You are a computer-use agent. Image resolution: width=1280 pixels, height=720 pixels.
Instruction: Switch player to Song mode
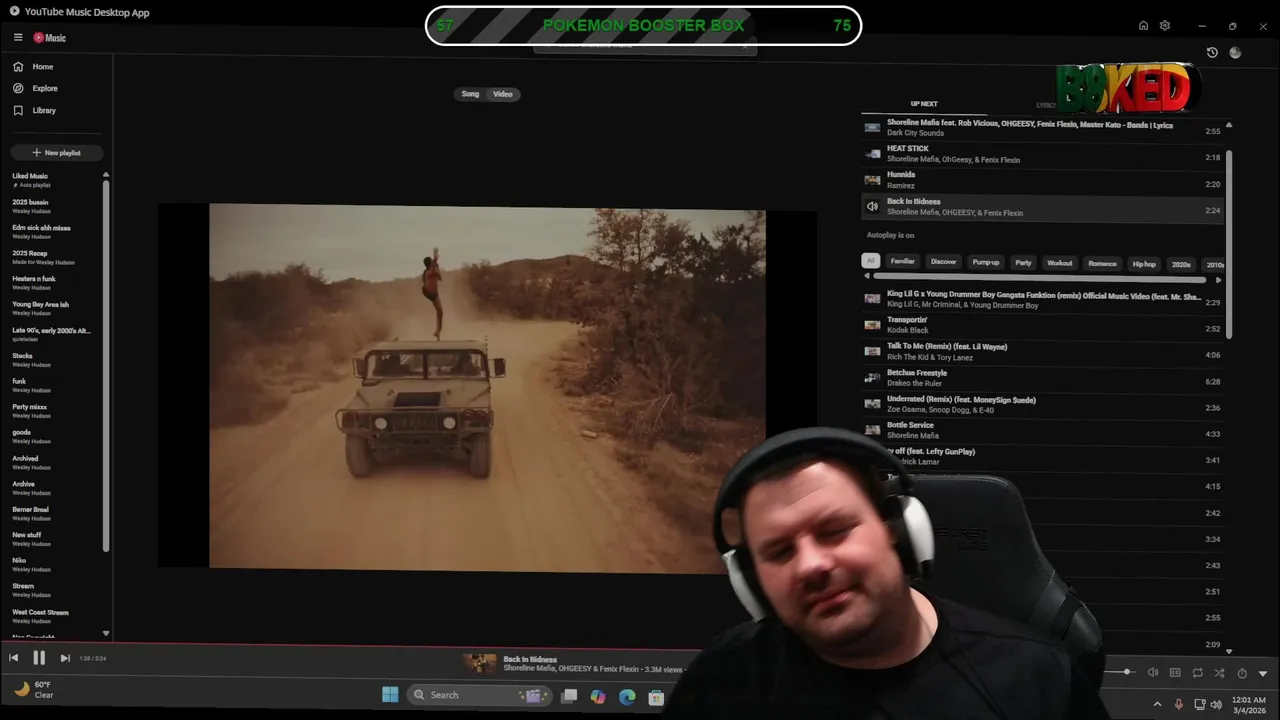point(470,94)
